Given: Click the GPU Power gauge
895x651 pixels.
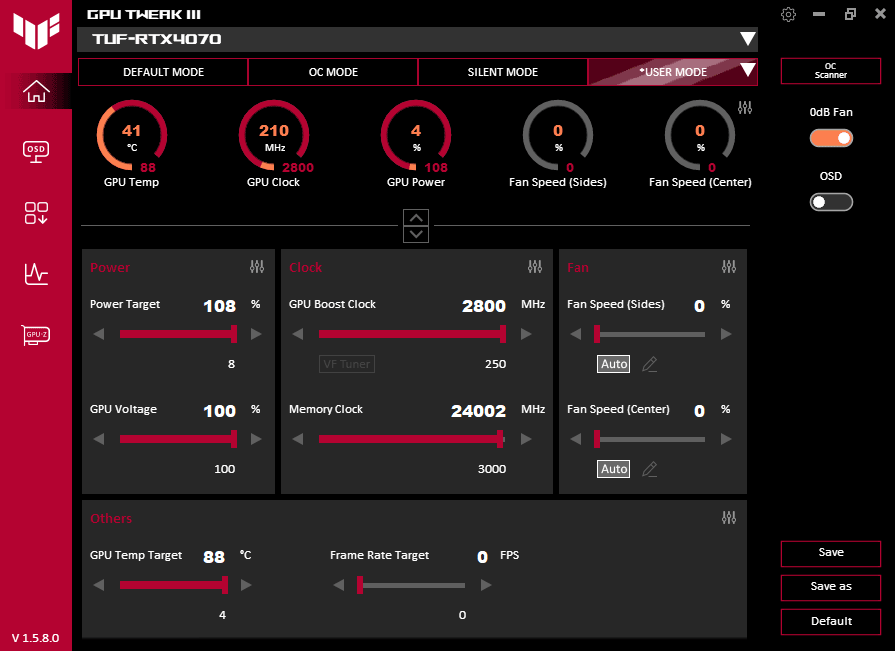Looking at the screenshot, I should click(x=416, y=136).
